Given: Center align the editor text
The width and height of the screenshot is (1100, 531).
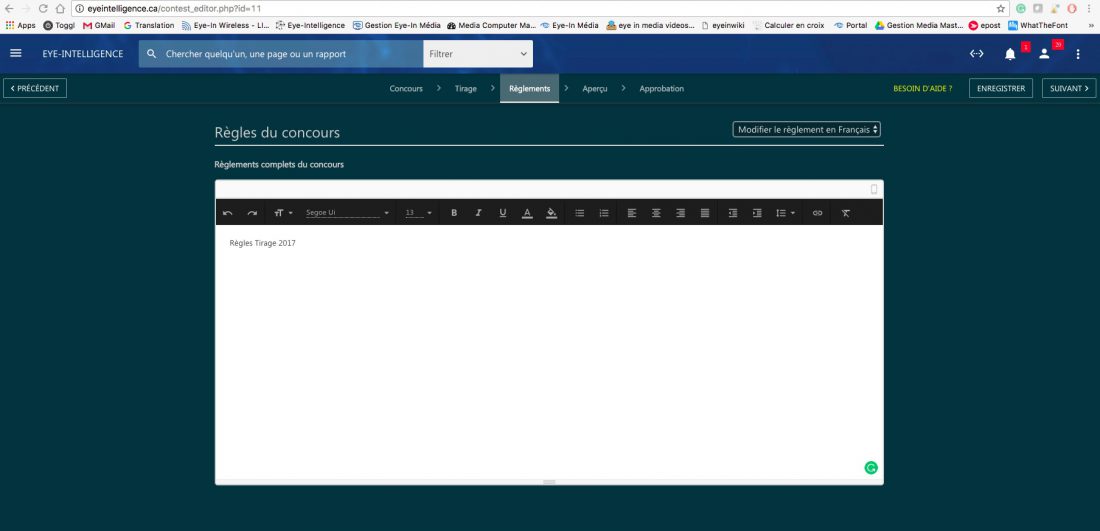Looking at the screenshot, I should [656, 213].
